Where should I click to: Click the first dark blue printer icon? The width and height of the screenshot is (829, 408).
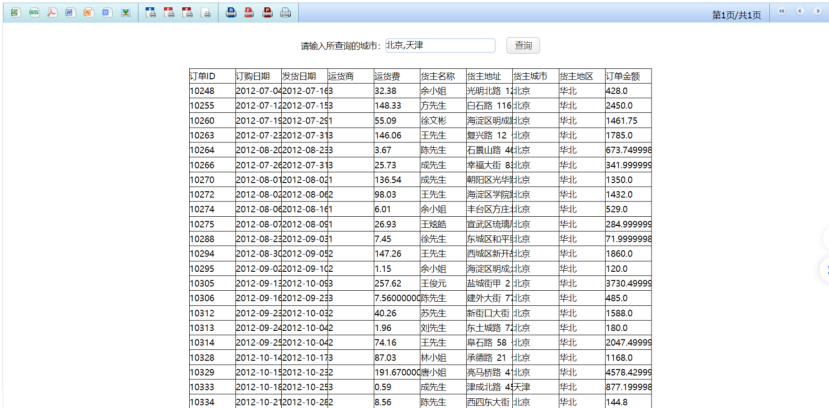231,13
